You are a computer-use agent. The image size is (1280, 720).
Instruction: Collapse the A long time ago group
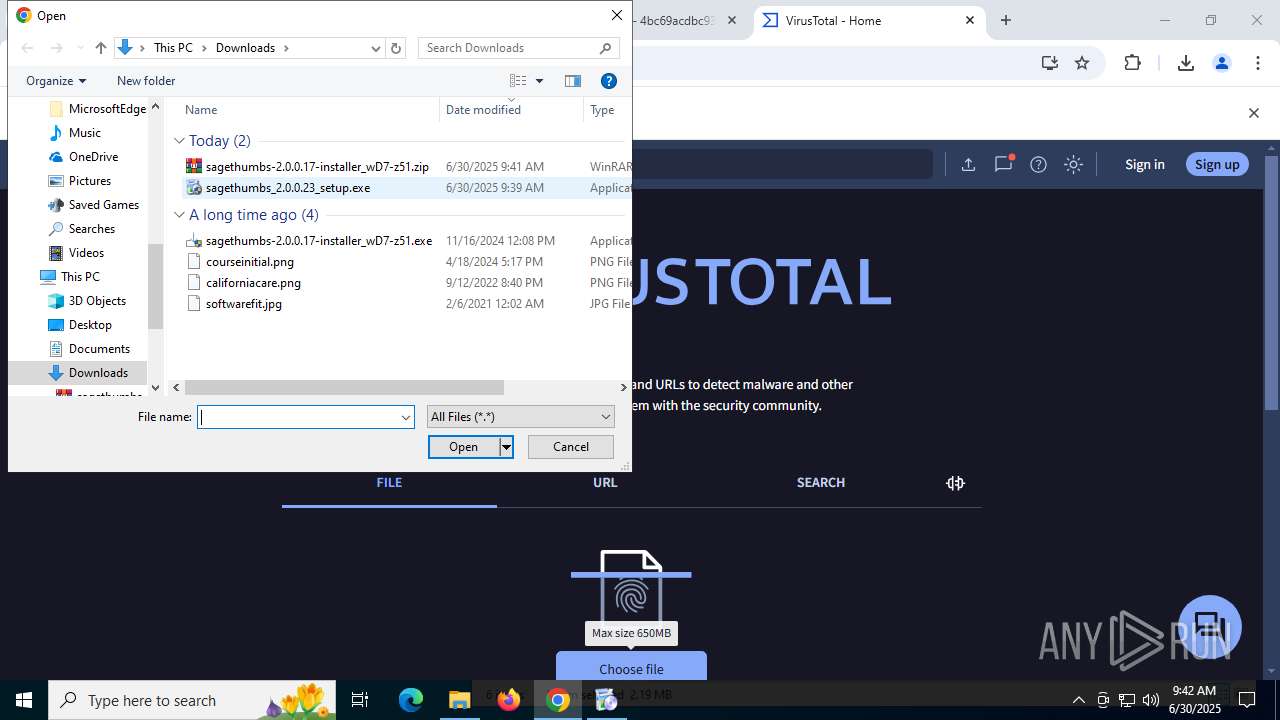tap(180, 215)
